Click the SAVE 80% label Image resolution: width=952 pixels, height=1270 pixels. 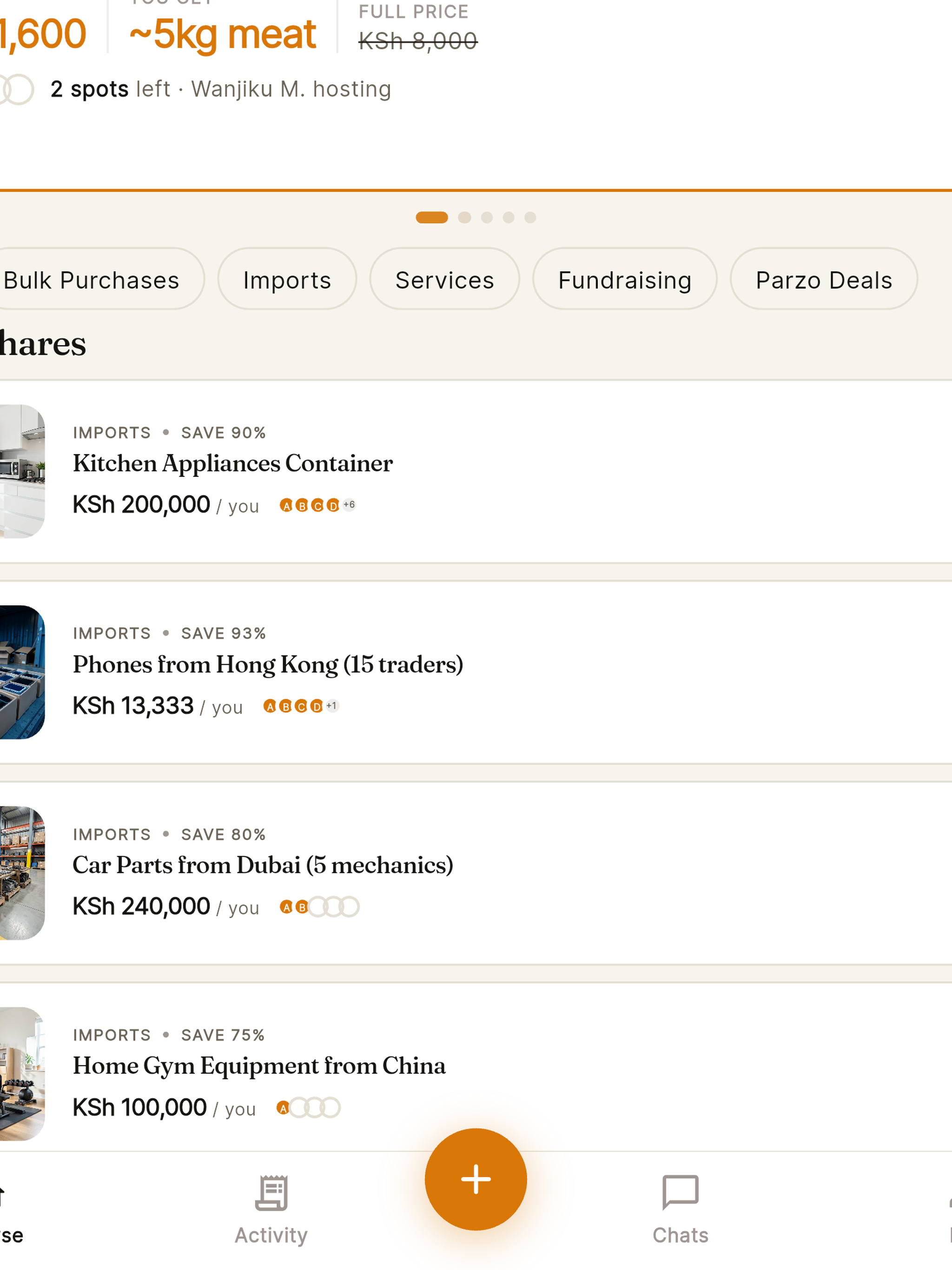point(224,834)
